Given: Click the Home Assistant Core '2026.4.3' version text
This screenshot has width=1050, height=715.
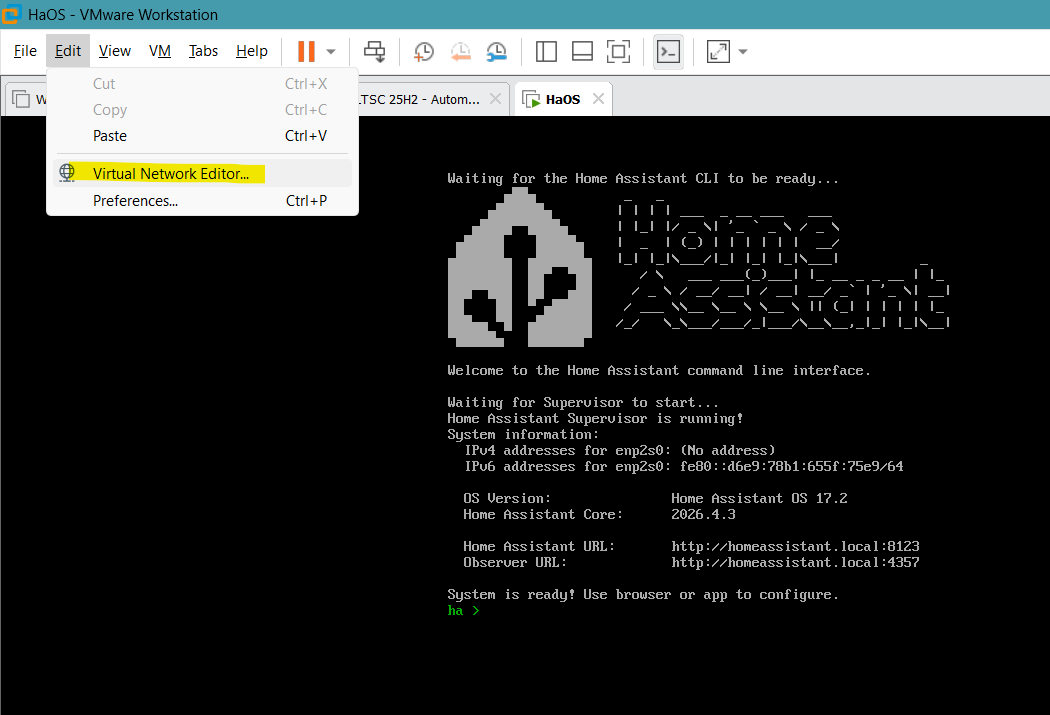Looking at the screenshot, I should coord(703,514).
